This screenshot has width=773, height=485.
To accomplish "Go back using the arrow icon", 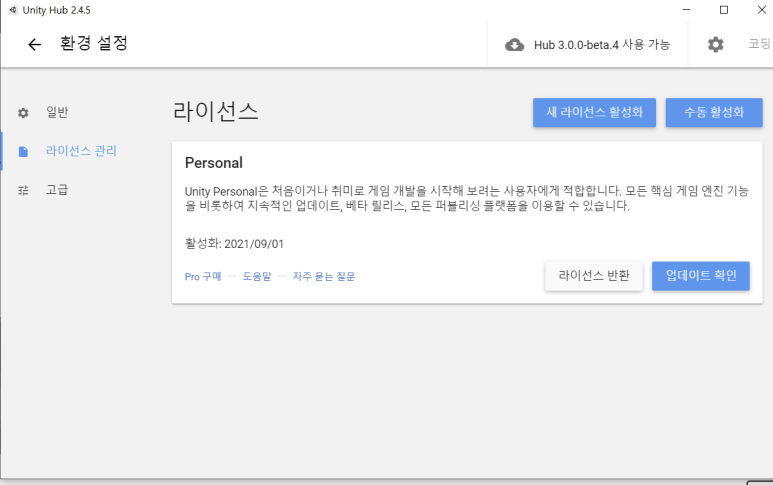I will click(x=35, y=45).
